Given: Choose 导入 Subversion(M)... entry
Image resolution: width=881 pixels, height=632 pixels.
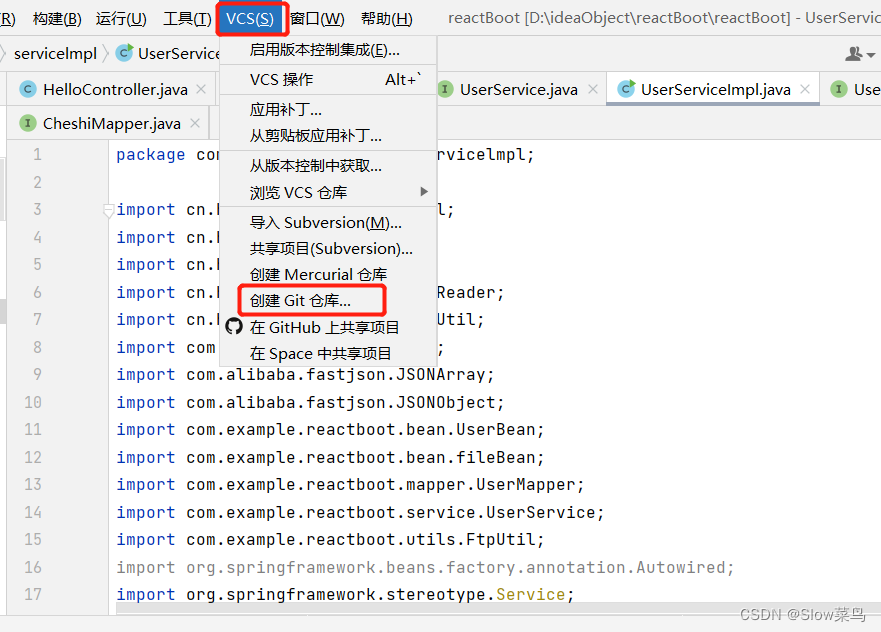Looking at the screenshot, I should (x=328, y=223).
